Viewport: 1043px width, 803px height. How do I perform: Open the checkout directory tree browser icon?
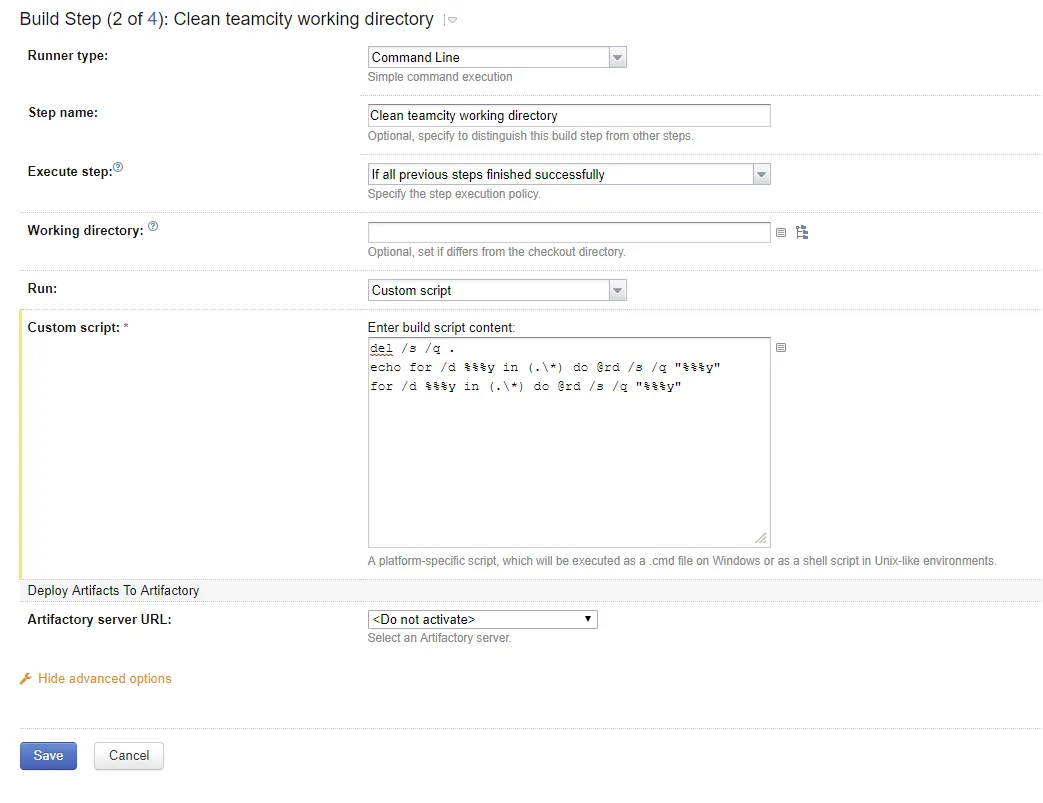pyautogui.click(x=801, y=233)
